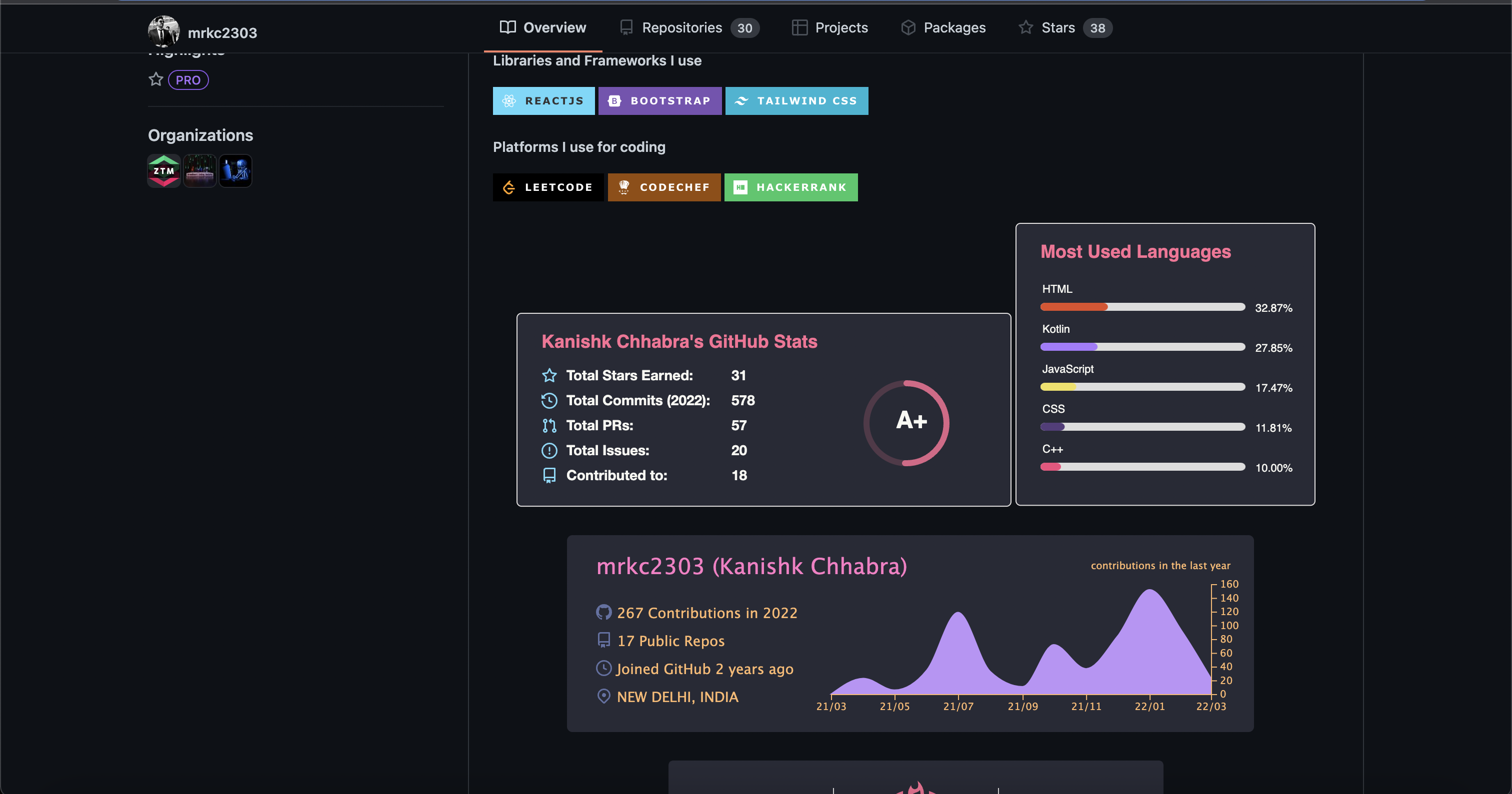This screenshot has width=1512, height=794.
Task: Click the location pin icon near NEW DELHI
Action: tap(604, 697)
